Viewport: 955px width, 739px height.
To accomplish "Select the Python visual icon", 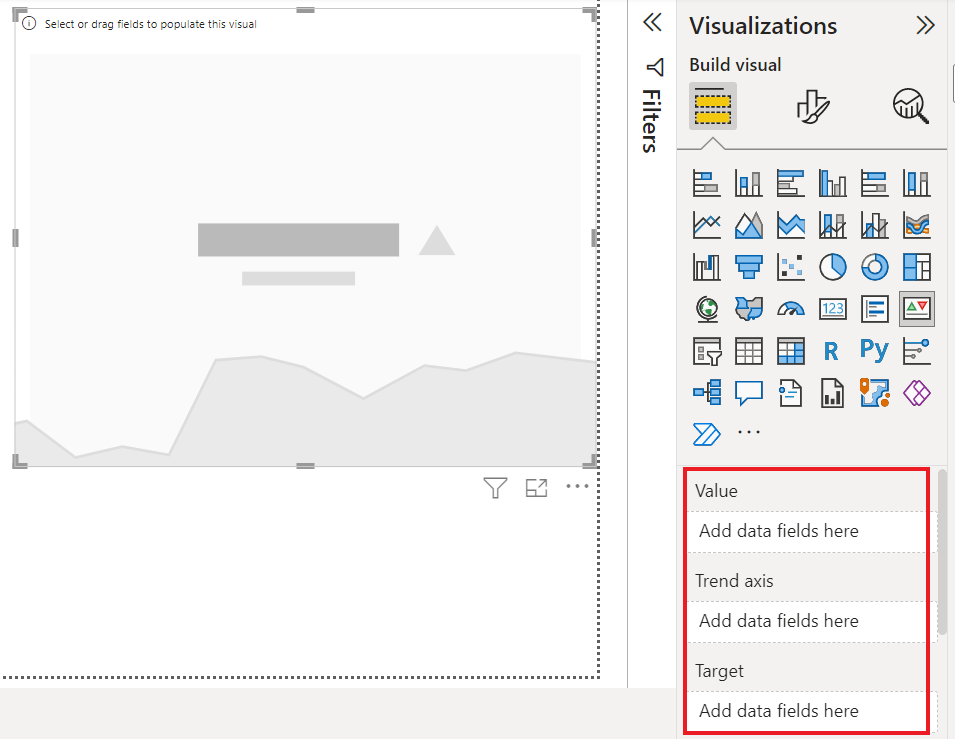I will click(875, 351).
